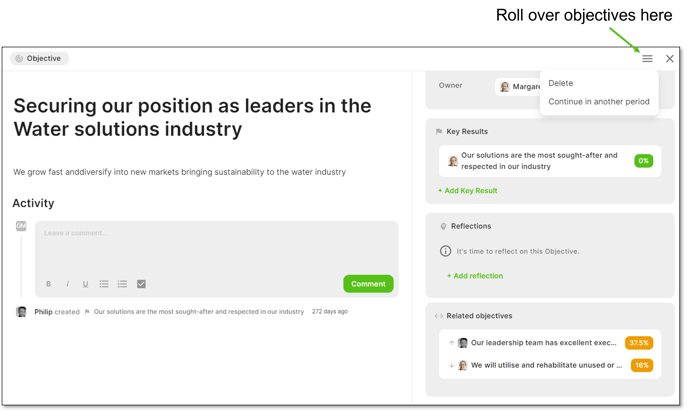688x411 pixels.
Task: Post with the green Comment button
Action: [368, 284]
